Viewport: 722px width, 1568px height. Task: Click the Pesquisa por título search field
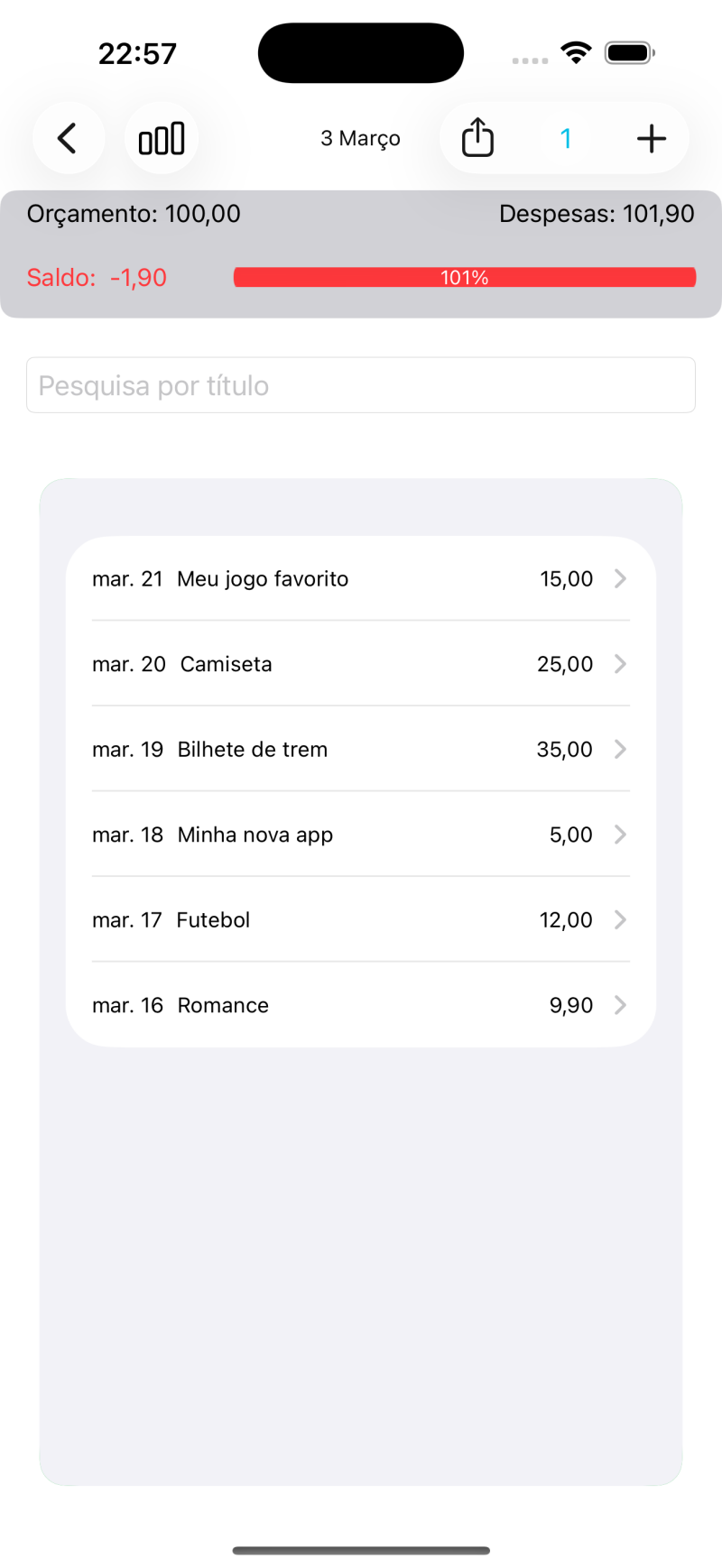click(x=361, y=385)
